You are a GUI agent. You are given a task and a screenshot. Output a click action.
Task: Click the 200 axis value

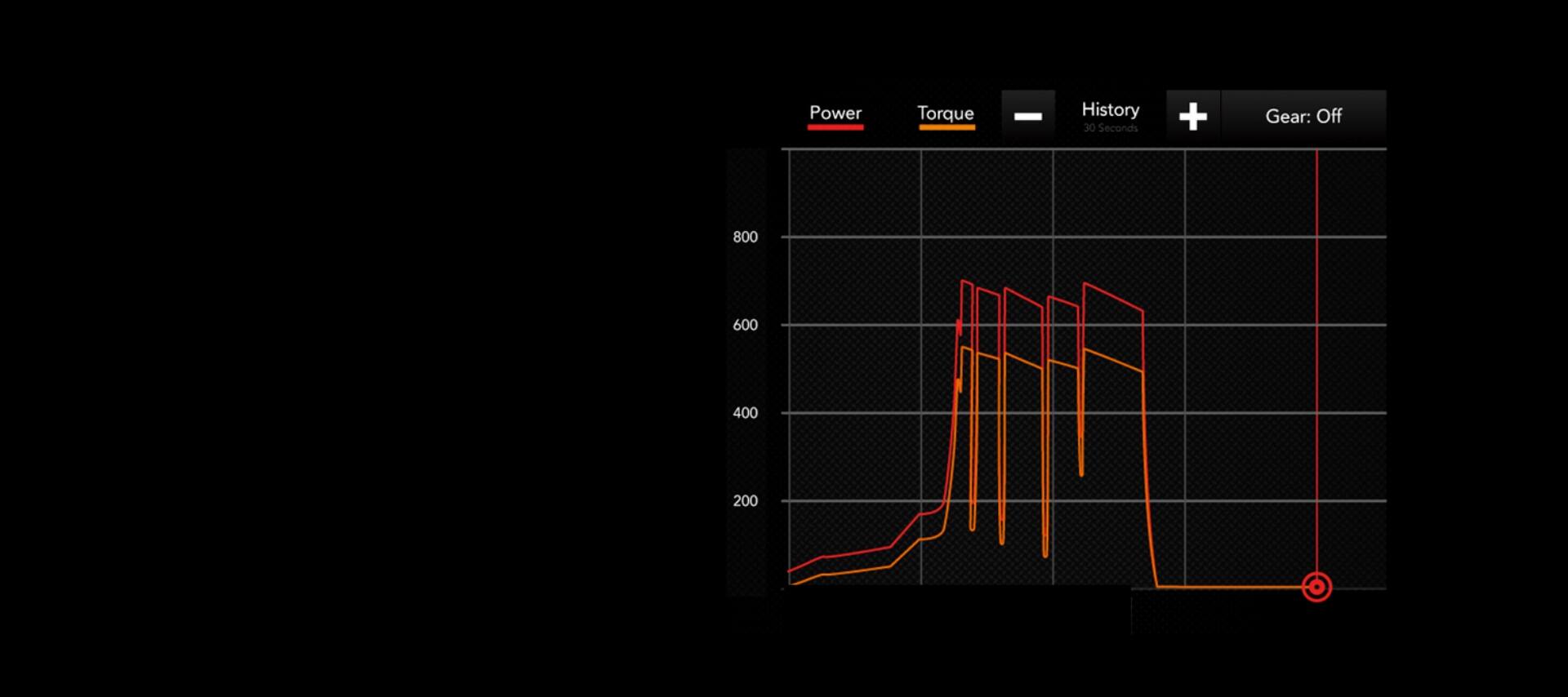coord(745,501)
